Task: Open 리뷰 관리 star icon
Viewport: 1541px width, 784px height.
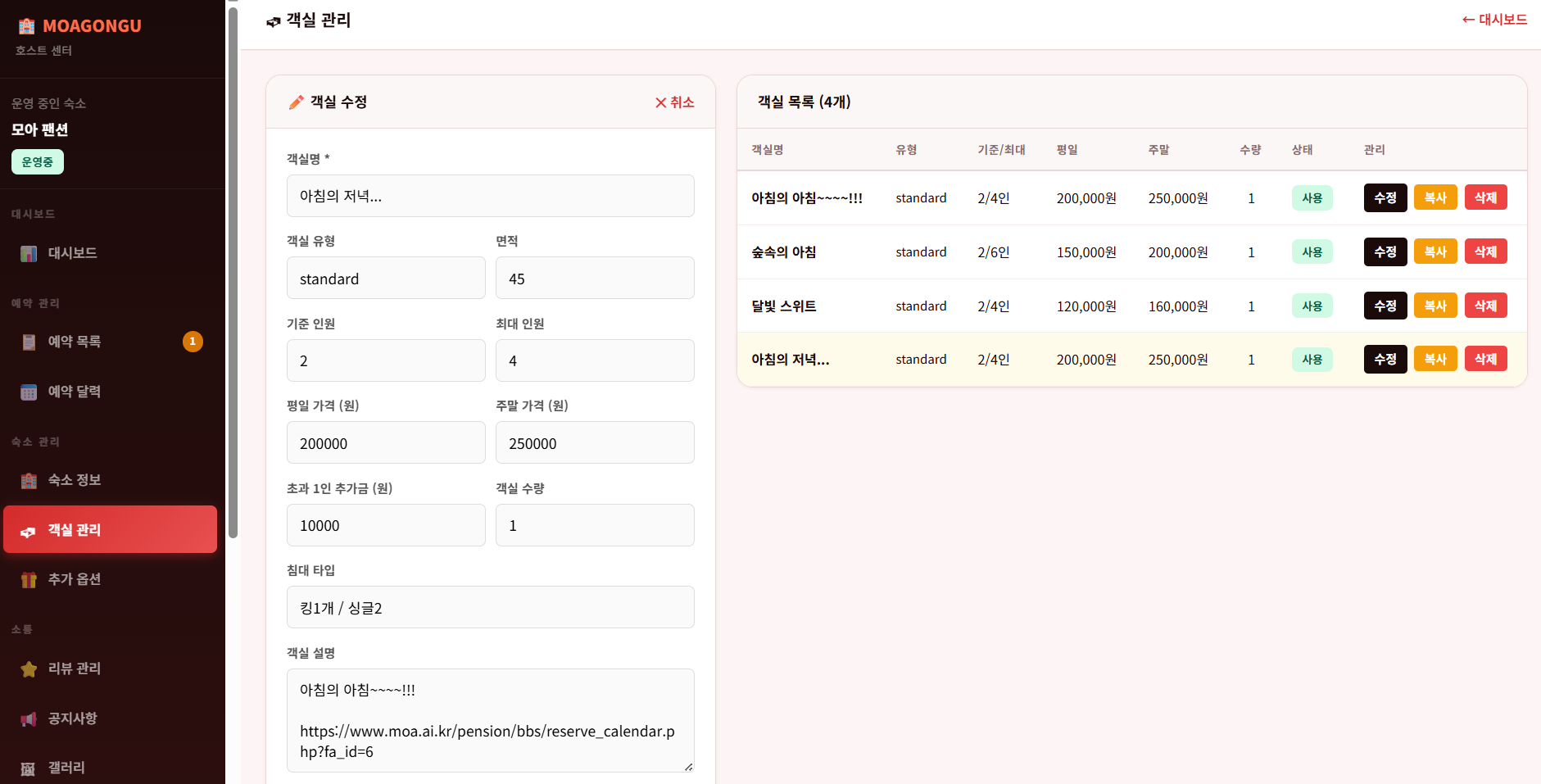Action: tap(29, 669)
